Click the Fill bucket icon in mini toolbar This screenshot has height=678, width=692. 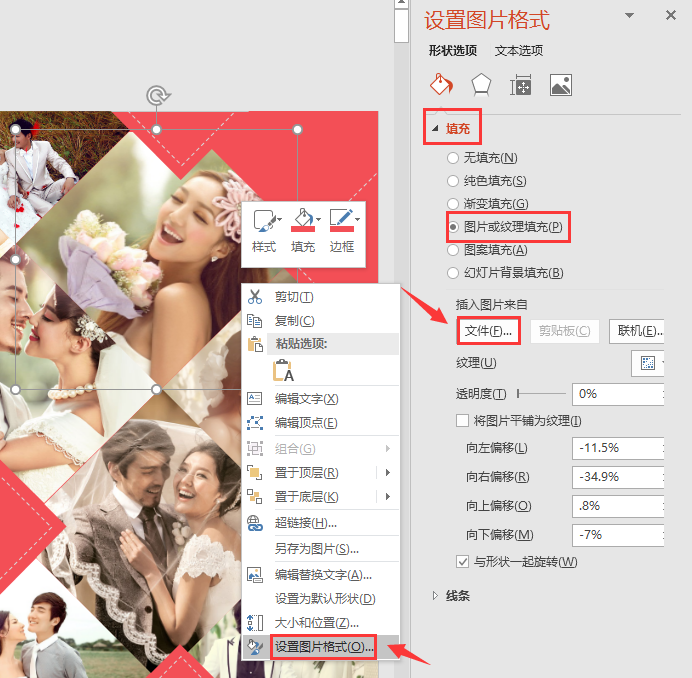[302, 220]
